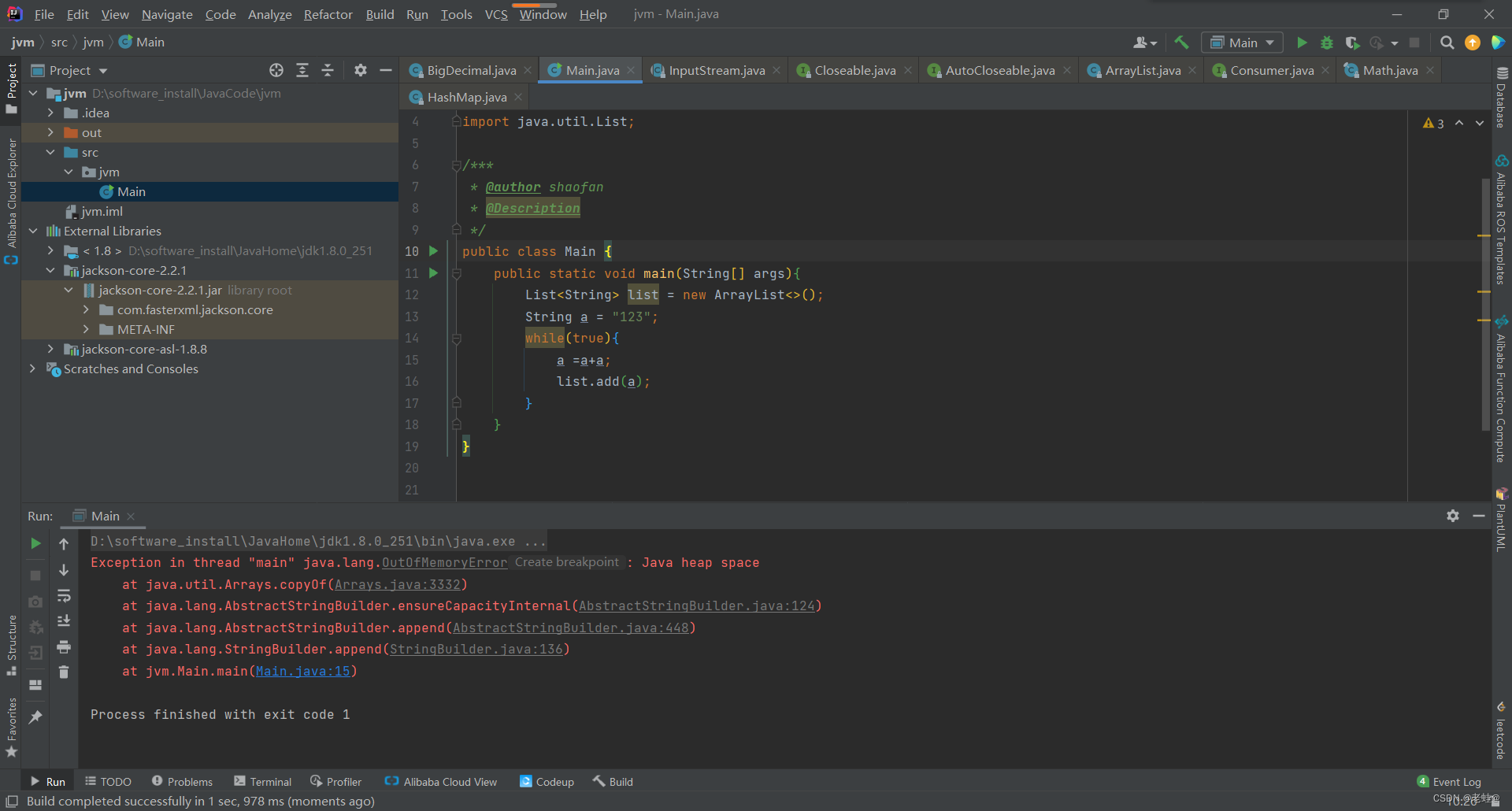
Task: Run with coverage shield icon
Action: (x=1352, y=43)
